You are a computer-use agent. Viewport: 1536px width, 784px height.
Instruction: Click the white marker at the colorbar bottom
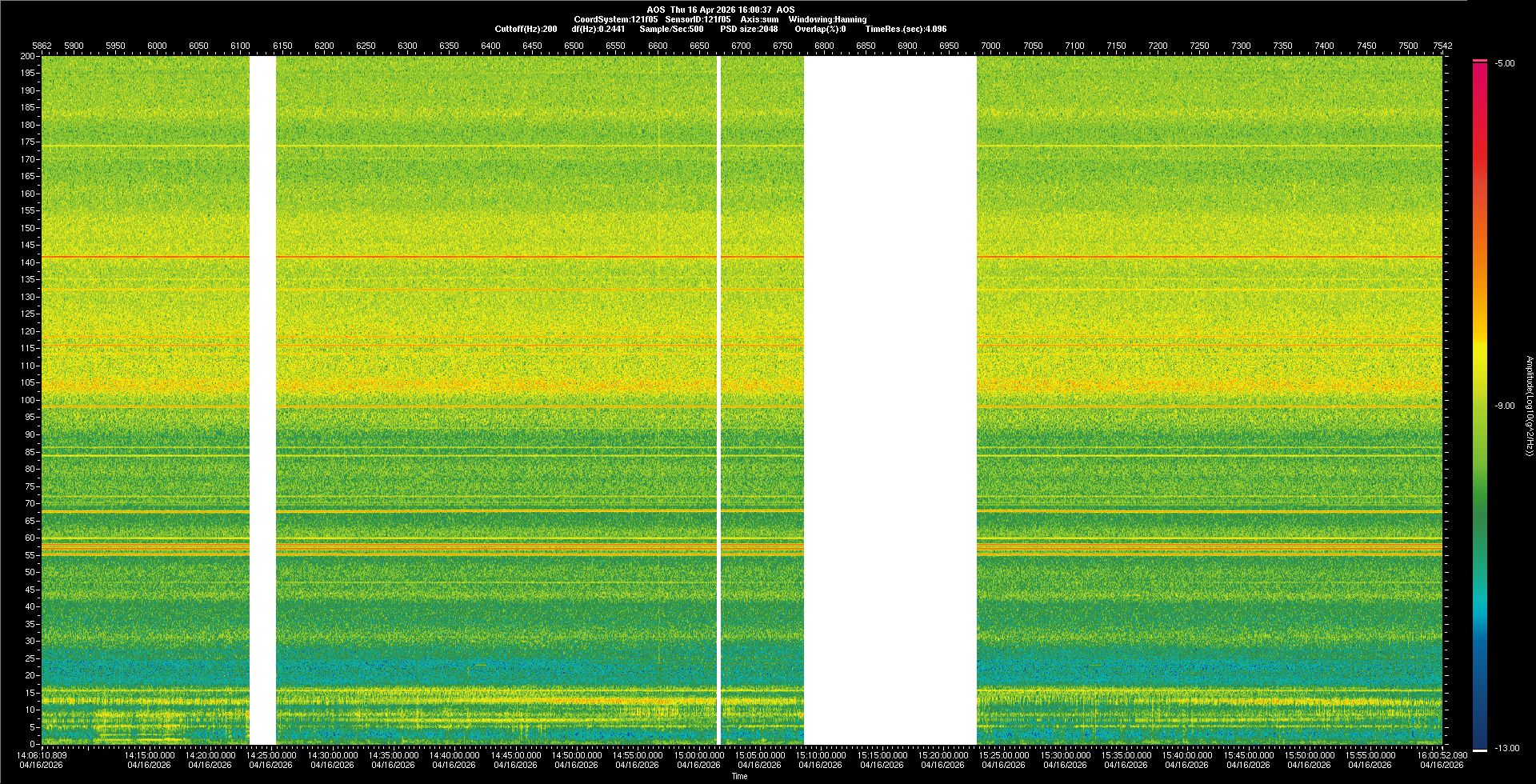coord(1479,750)
